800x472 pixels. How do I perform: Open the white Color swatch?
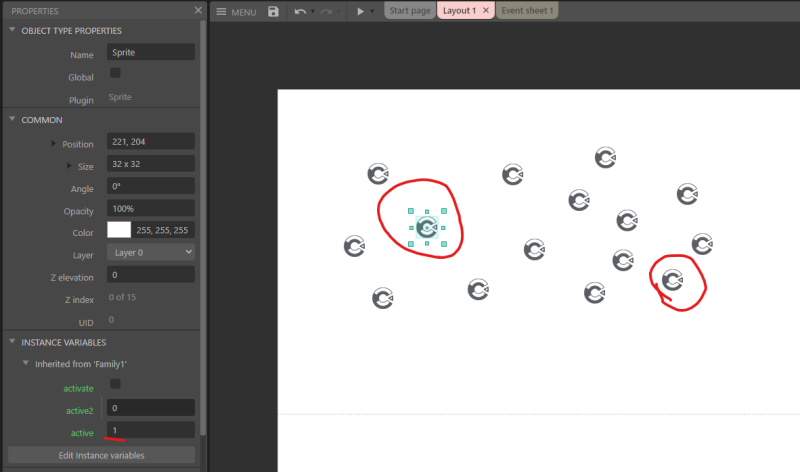[x=119, y=230]
